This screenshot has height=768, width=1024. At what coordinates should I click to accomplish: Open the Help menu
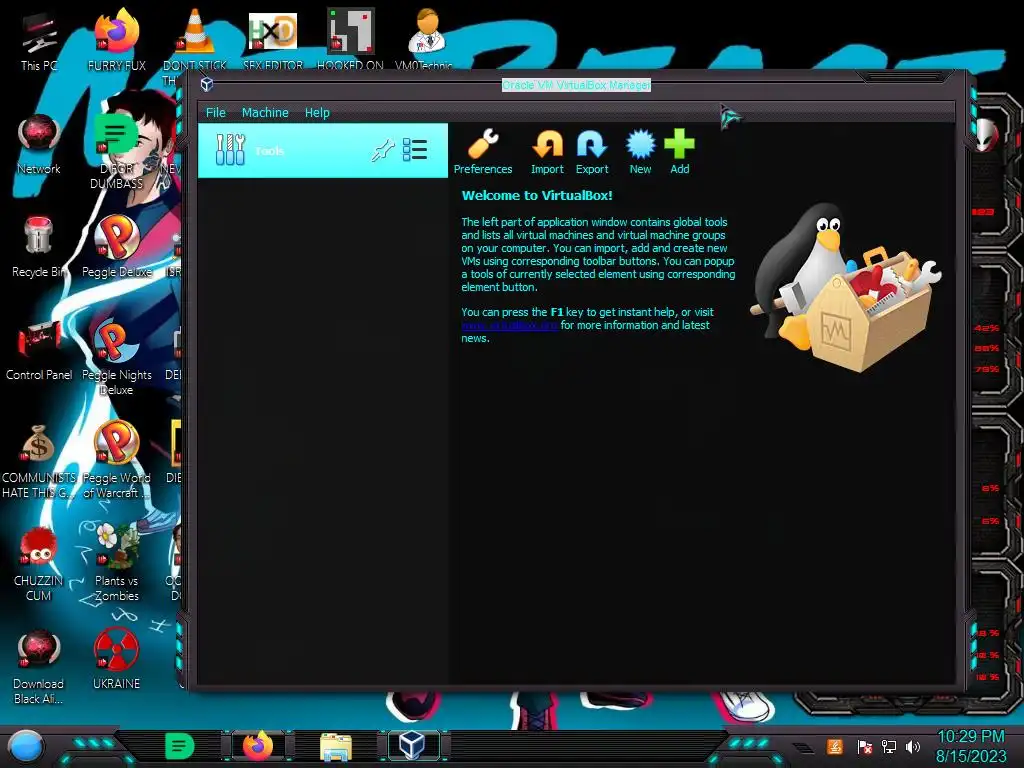coord(317,112)
